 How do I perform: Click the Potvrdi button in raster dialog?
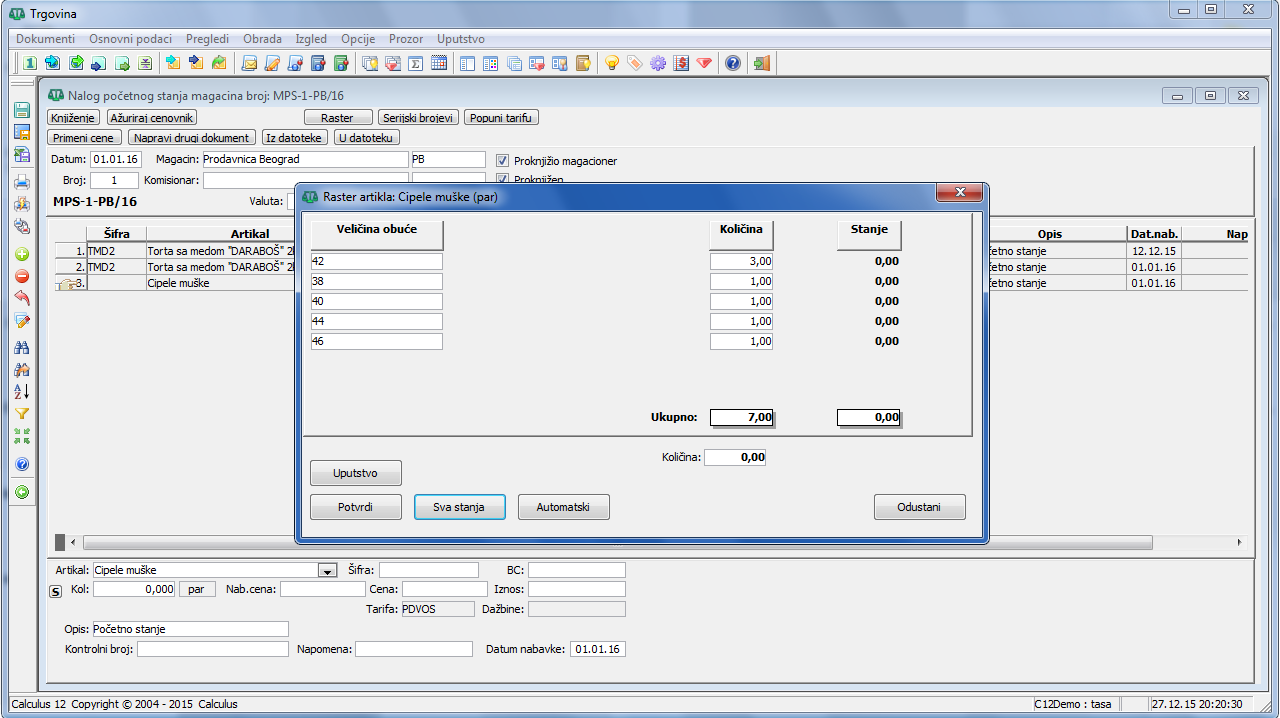[356, 507]
